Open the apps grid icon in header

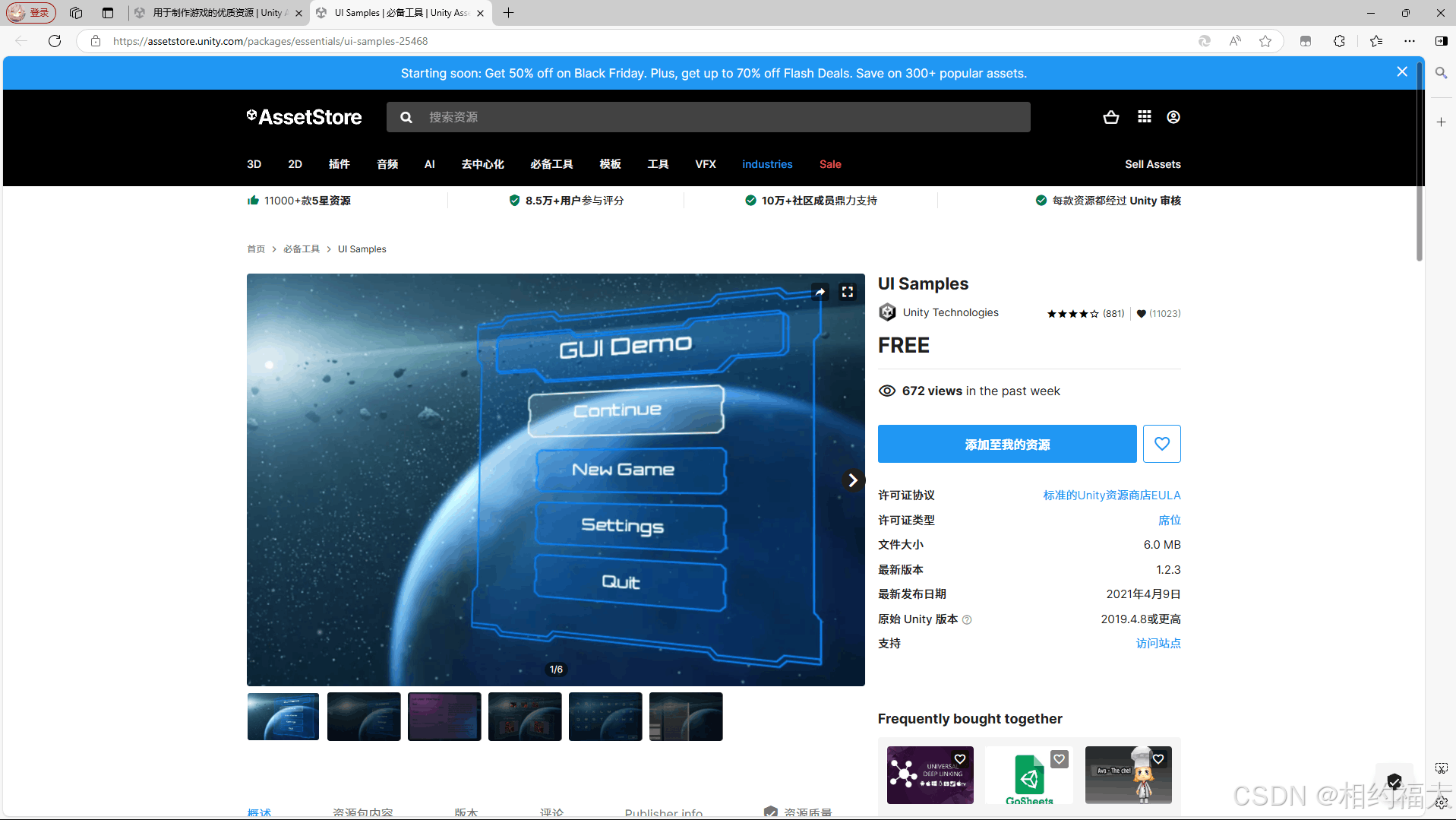1145,116
